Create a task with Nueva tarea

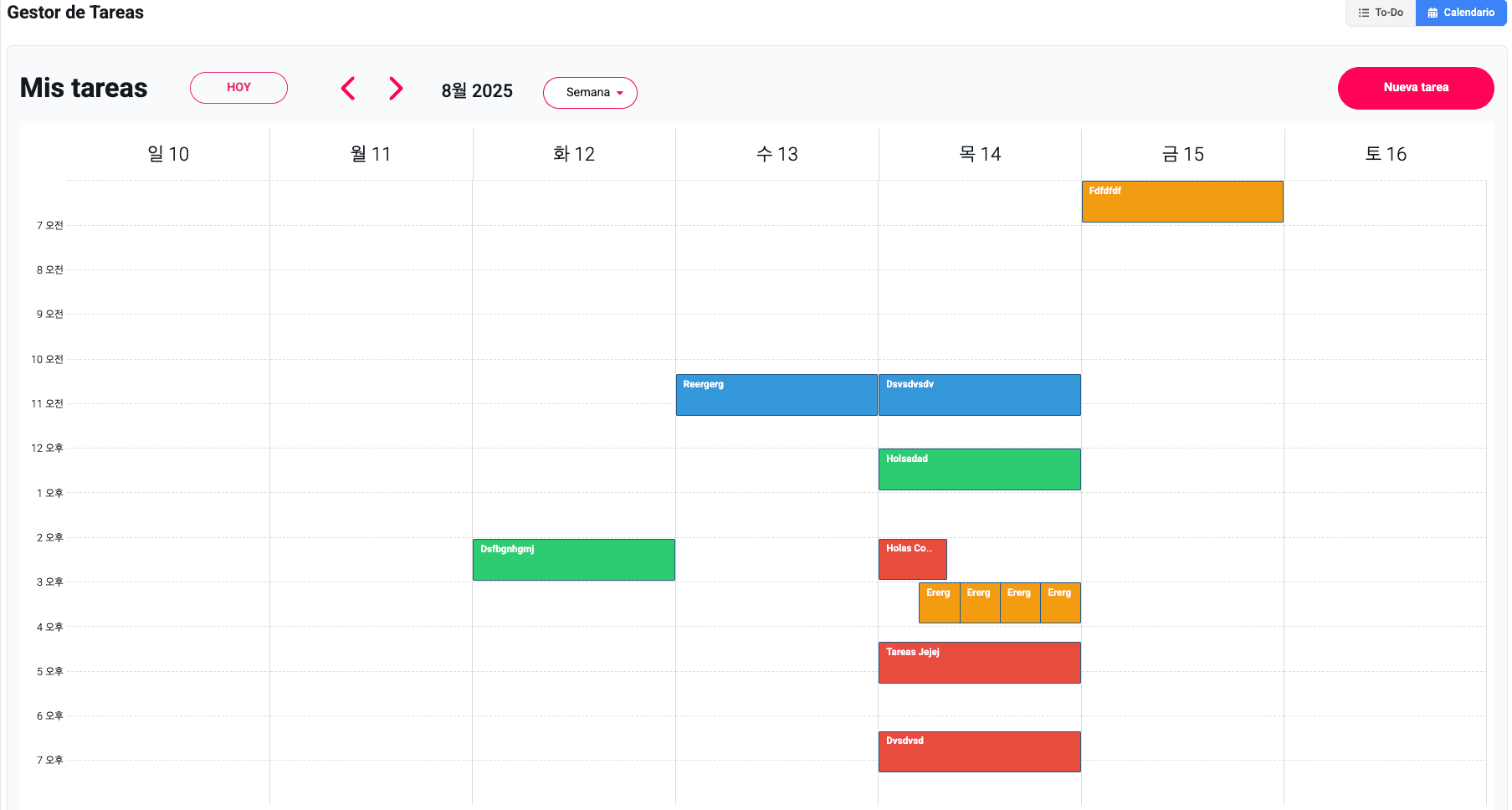(x=1415, y=88)
